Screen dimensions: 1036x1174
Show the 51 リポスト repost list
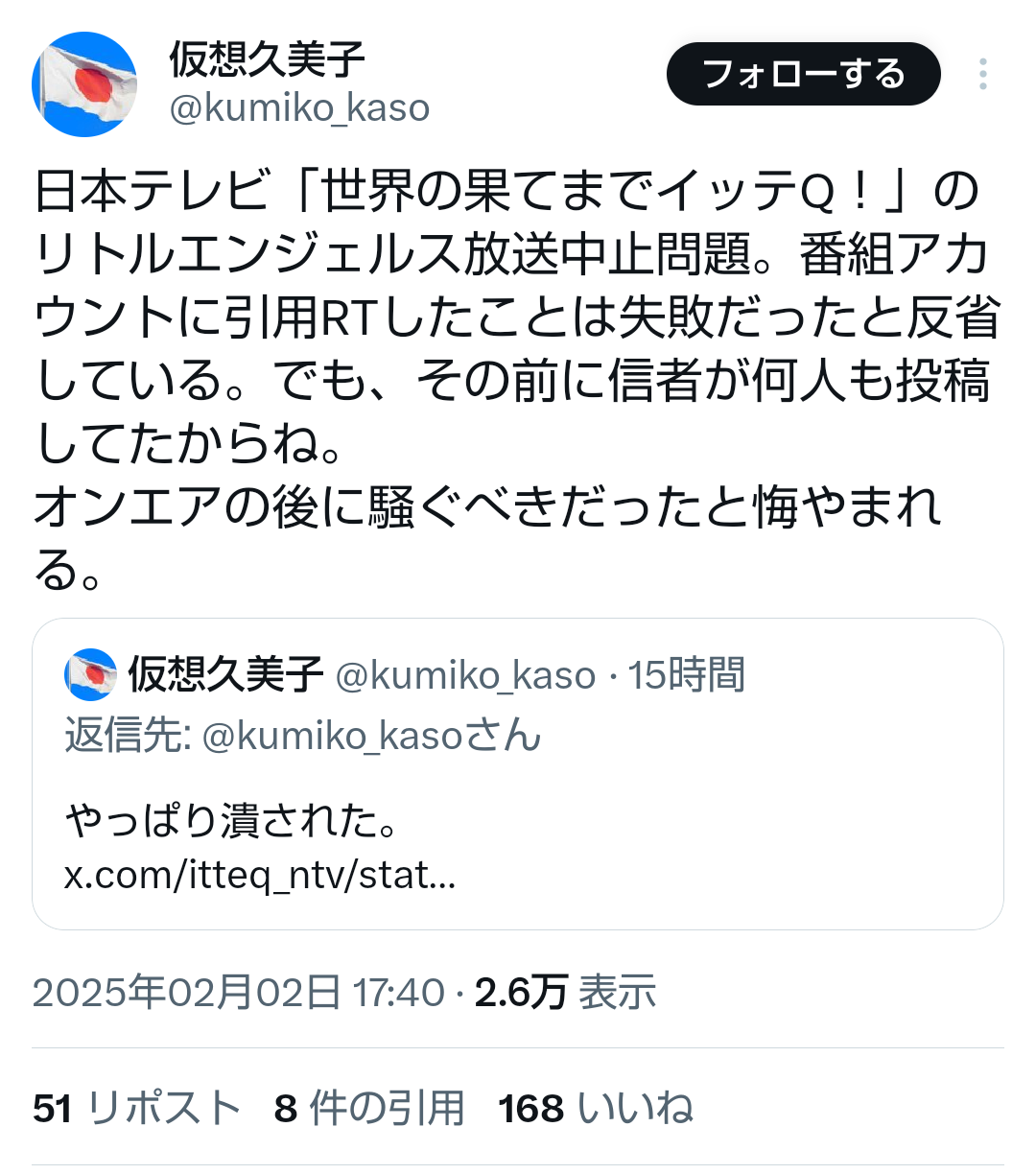point(136,1109)
